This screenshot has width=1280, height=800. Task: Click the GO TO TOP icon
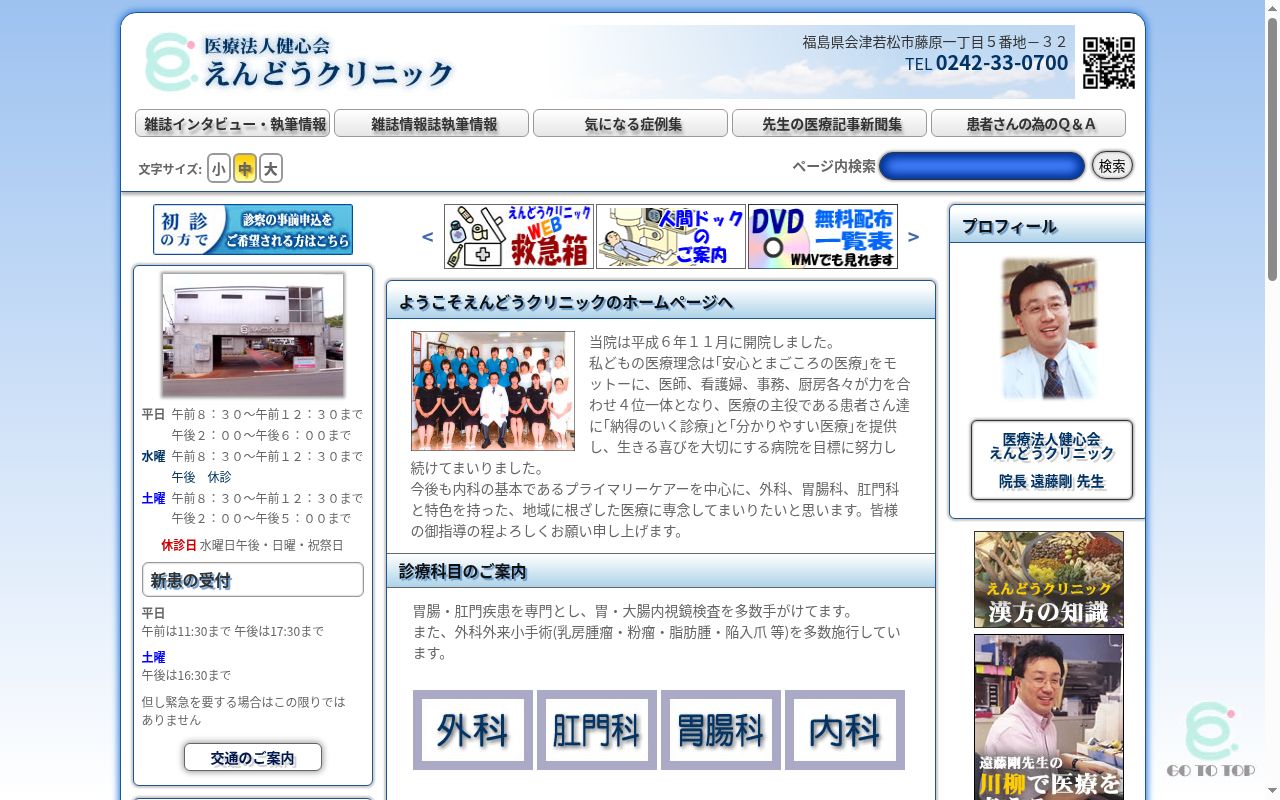point(1210,739)
